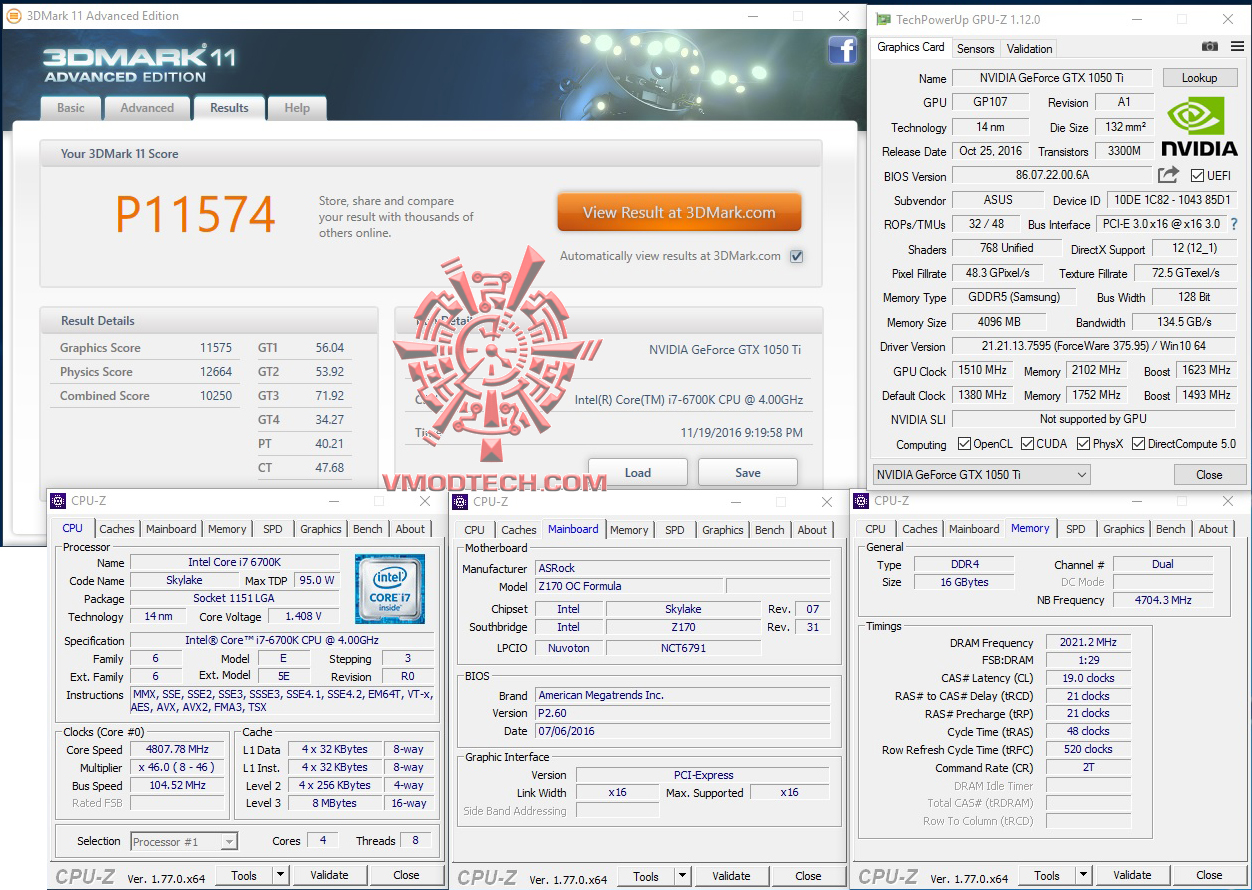This screenshot has width=1252, height=890.
Task: Expand Tools dropdown arrow in middle CPU-Z
Action: [681, 876]
